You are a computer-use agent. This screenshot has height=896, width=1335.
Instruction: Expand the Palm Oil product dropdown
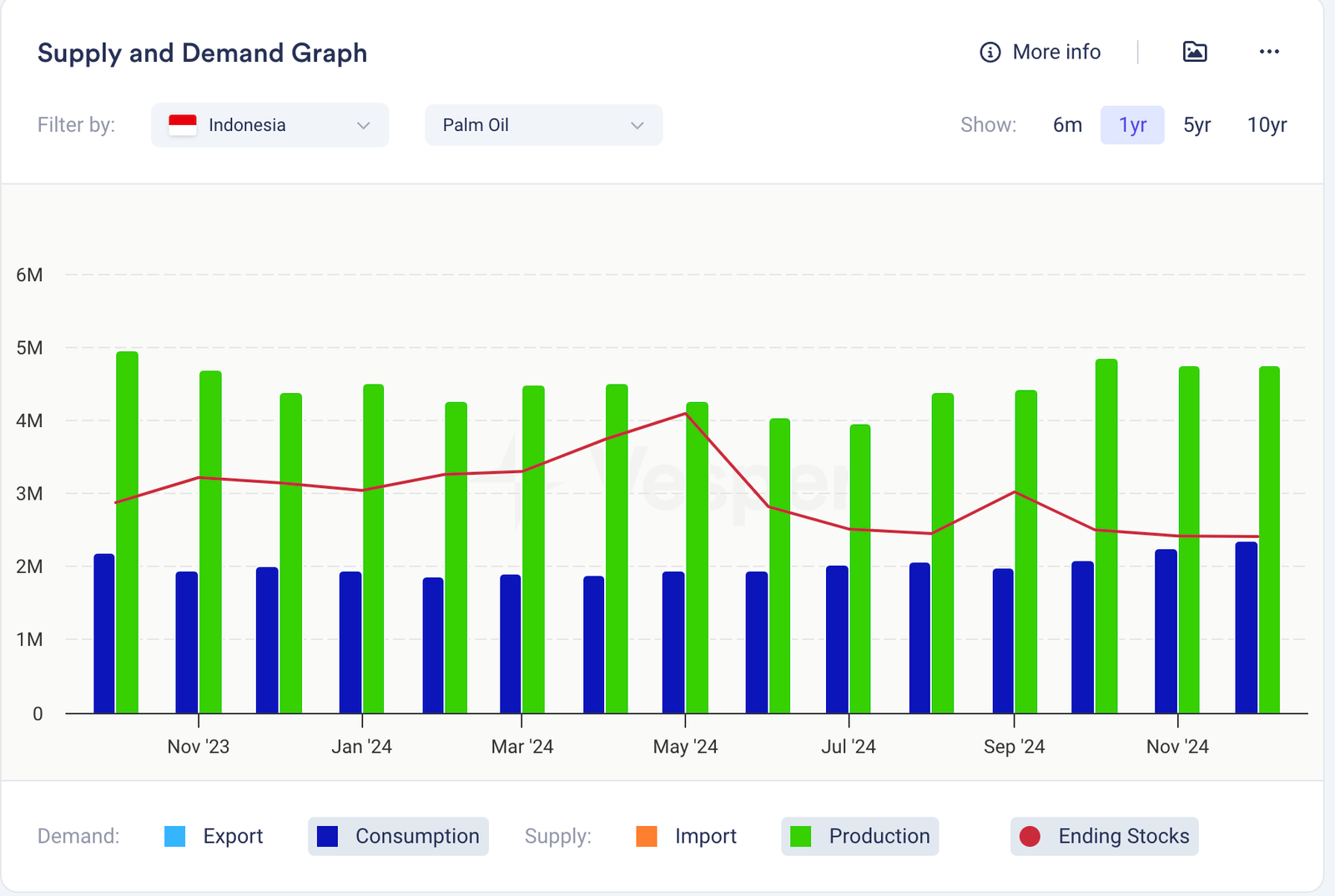pyautogui.click(x=543, y=125)
